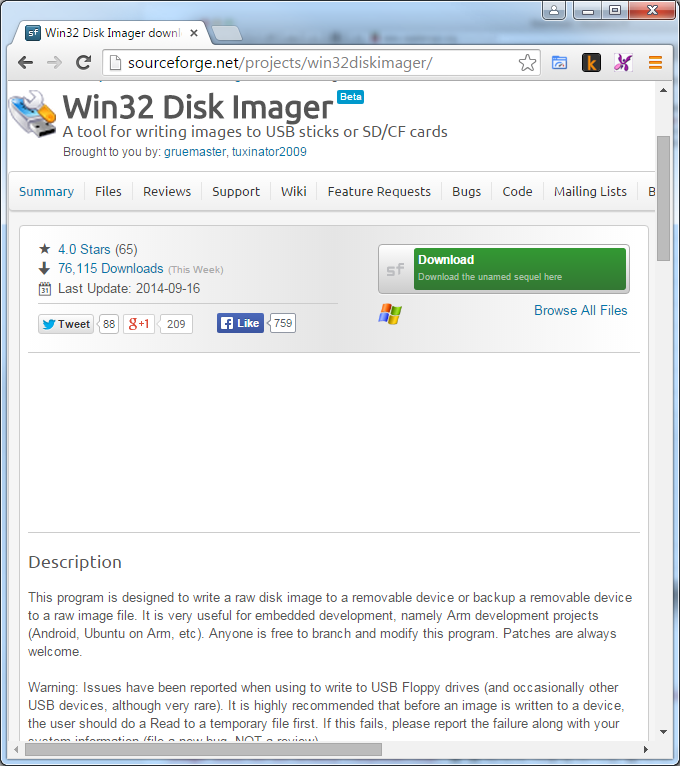
Task: Like the project on Facebook
Action: [x=240, y=323]
